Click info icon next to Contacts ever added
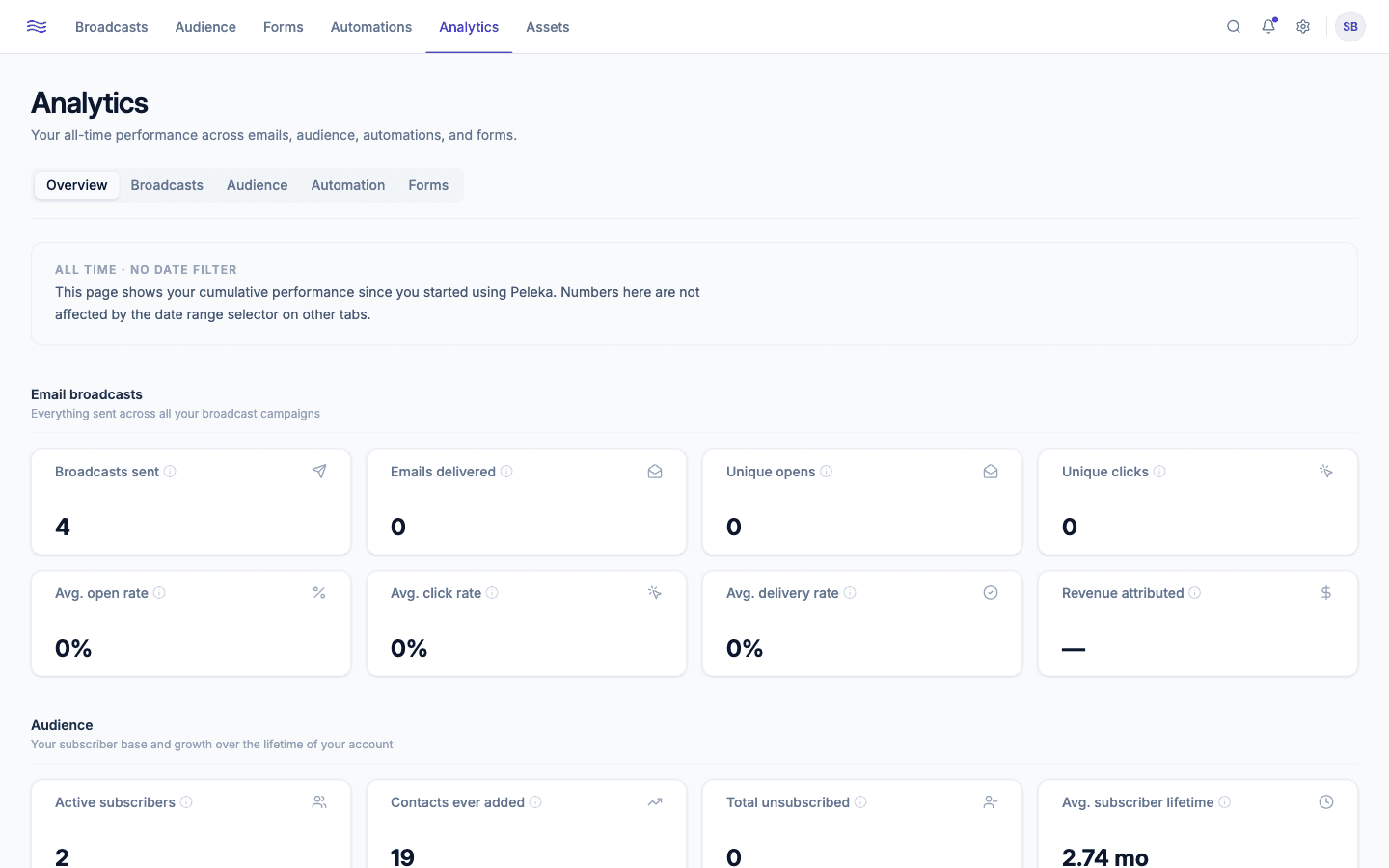This screenshot has height=868, width=1389. pos(535,802)
